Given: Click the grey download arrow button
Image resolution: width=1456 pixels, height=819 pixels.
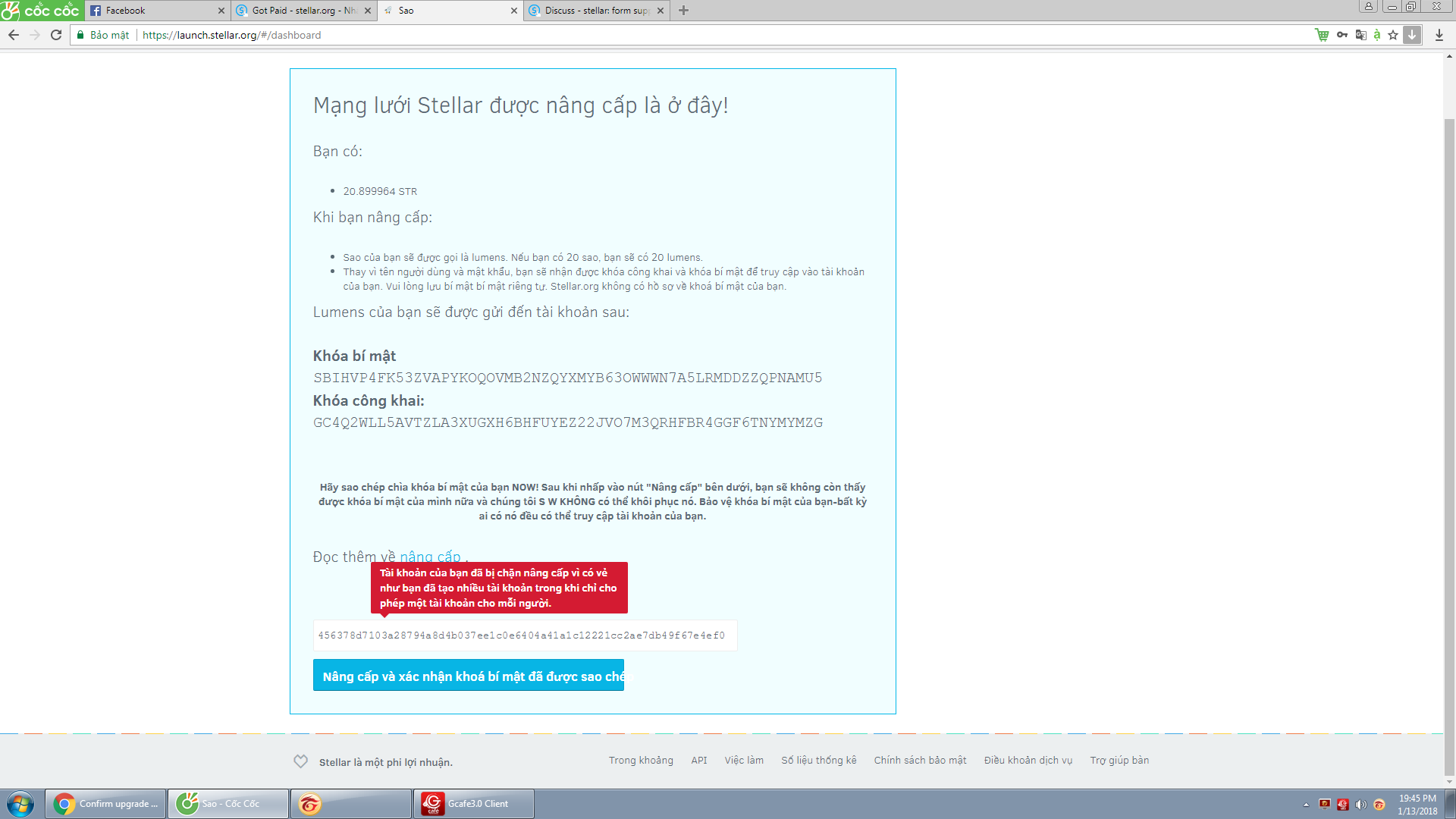Looking at the screenshot, I should 1412,35.
